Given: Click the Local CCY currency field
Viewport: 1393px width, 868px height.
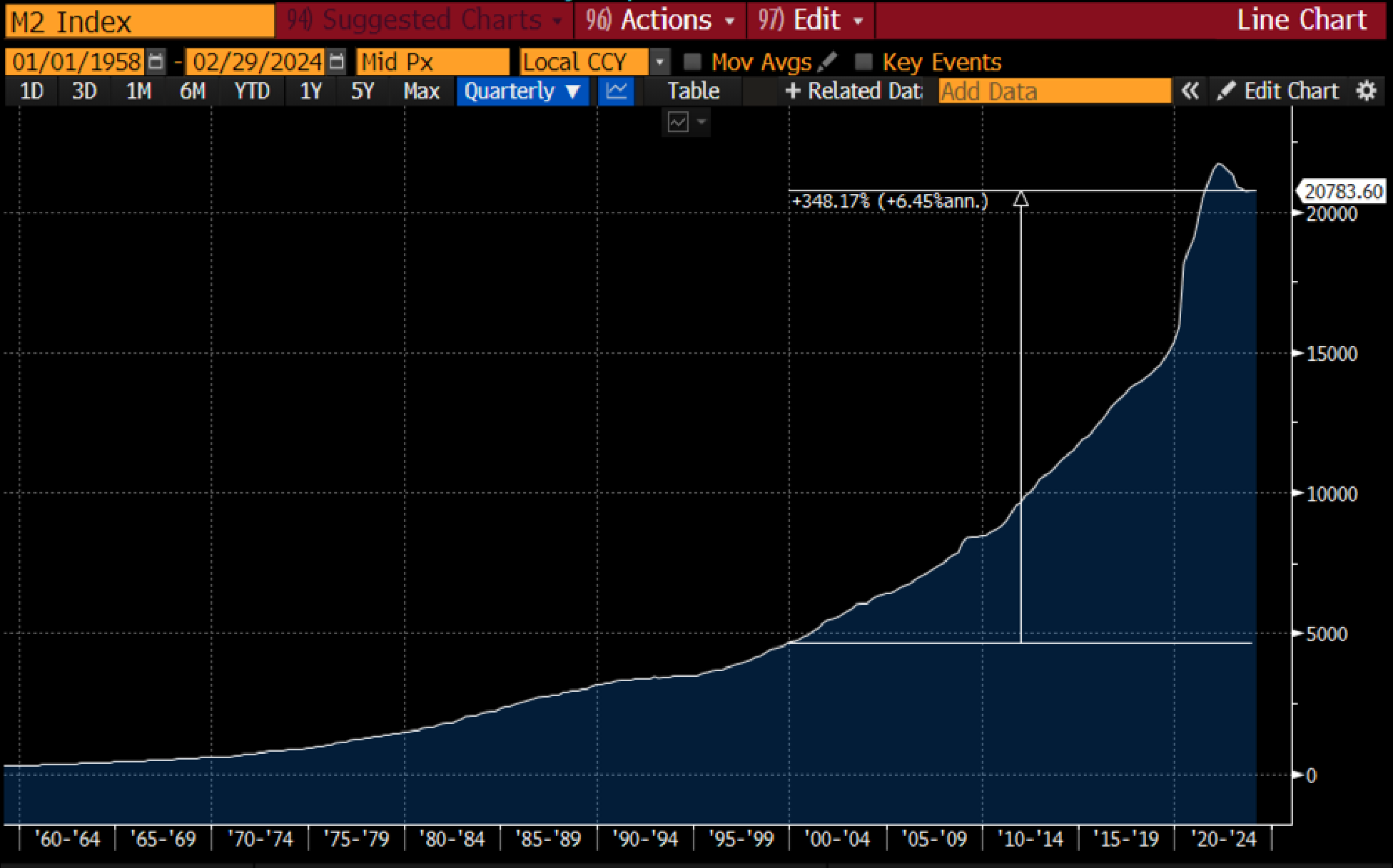Looking at the screenshot, I should pyautogui.click(x=584, y=62).
